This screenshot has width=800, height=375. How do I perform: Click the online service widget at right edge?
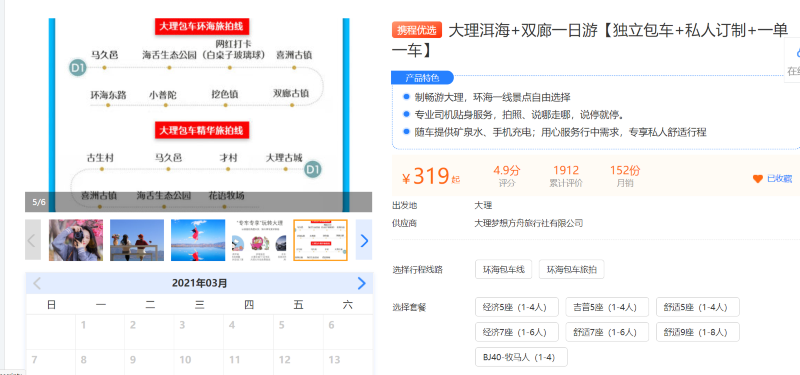[792, 60]
